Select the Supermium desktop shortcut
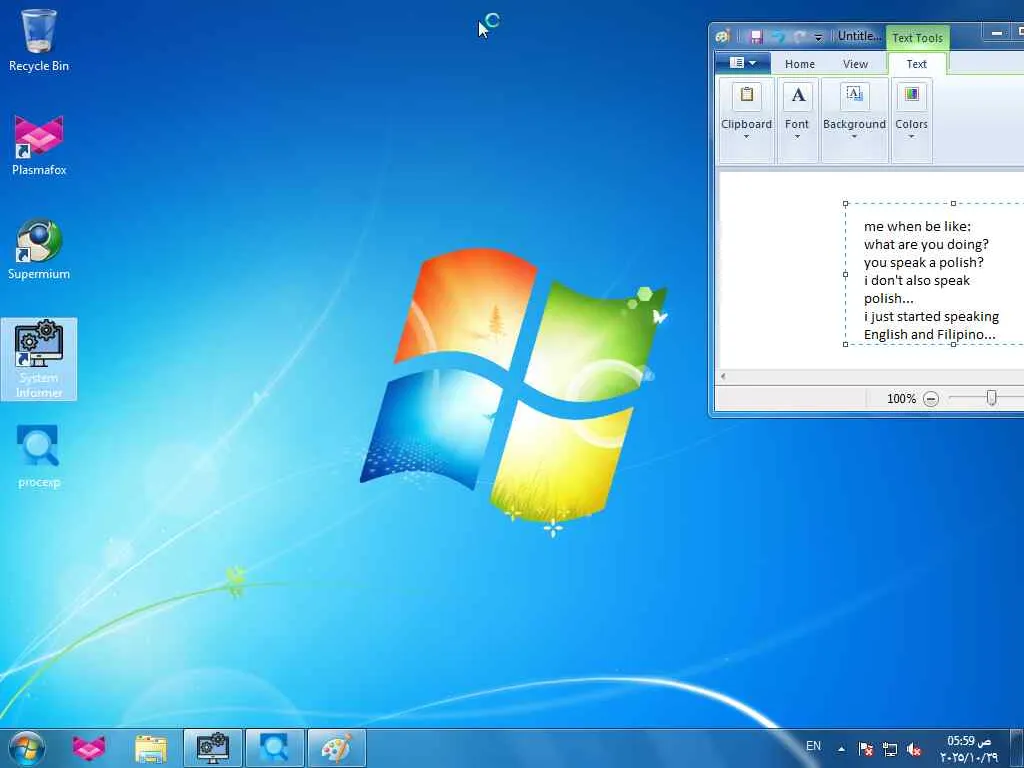Screen dimensions: 1024x768 (39, 249)
